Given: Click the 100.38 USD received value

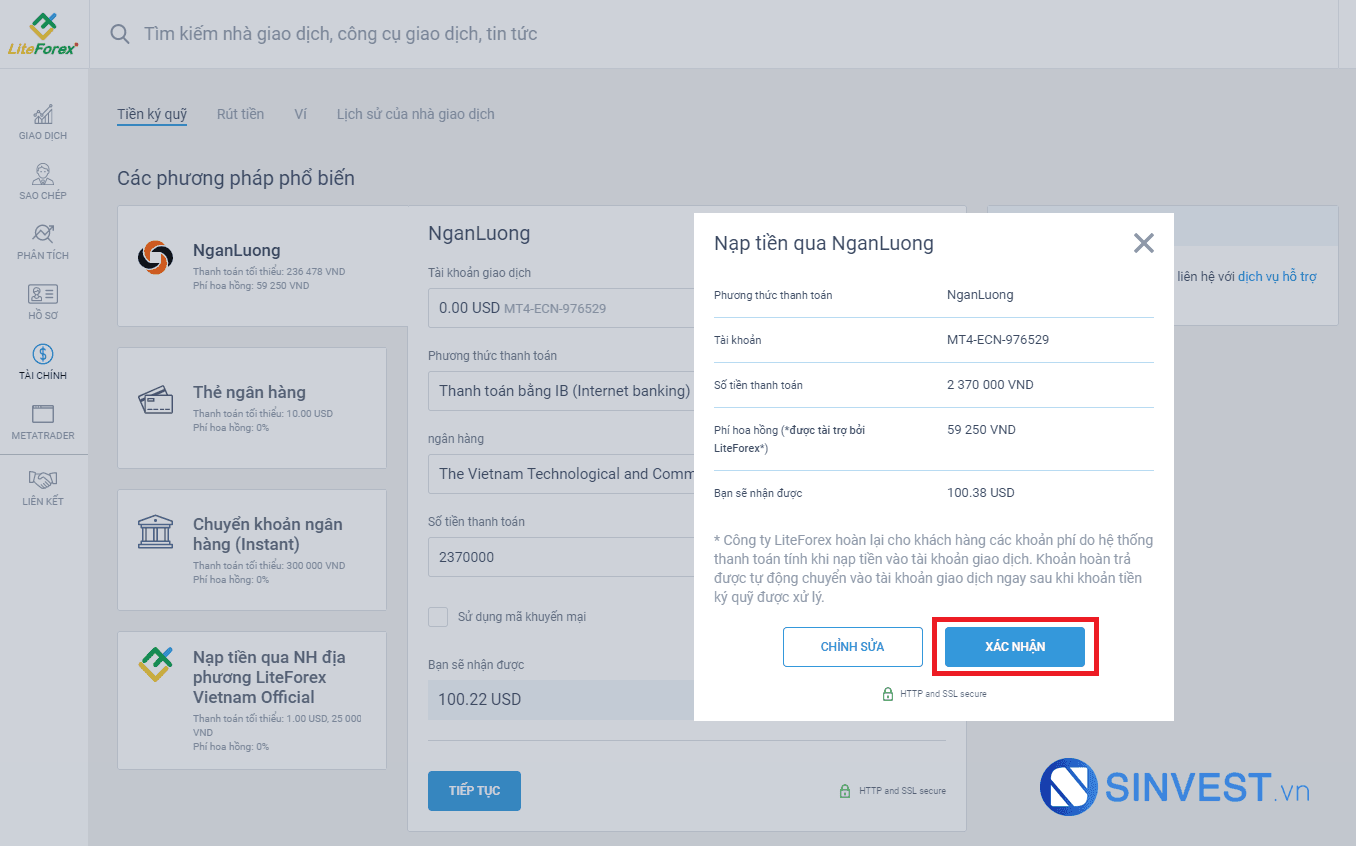Looking at the screenshot, I should (x=981, y=493).
